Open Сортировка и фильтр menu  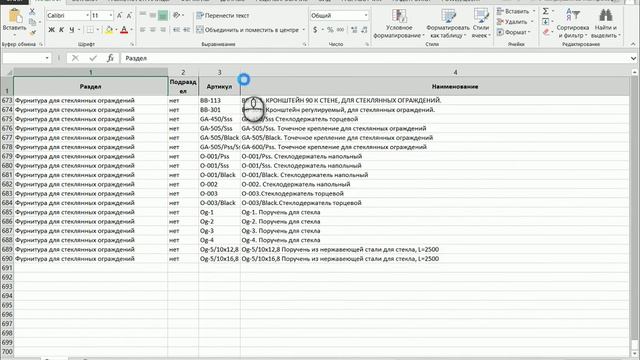click(573, 24)
